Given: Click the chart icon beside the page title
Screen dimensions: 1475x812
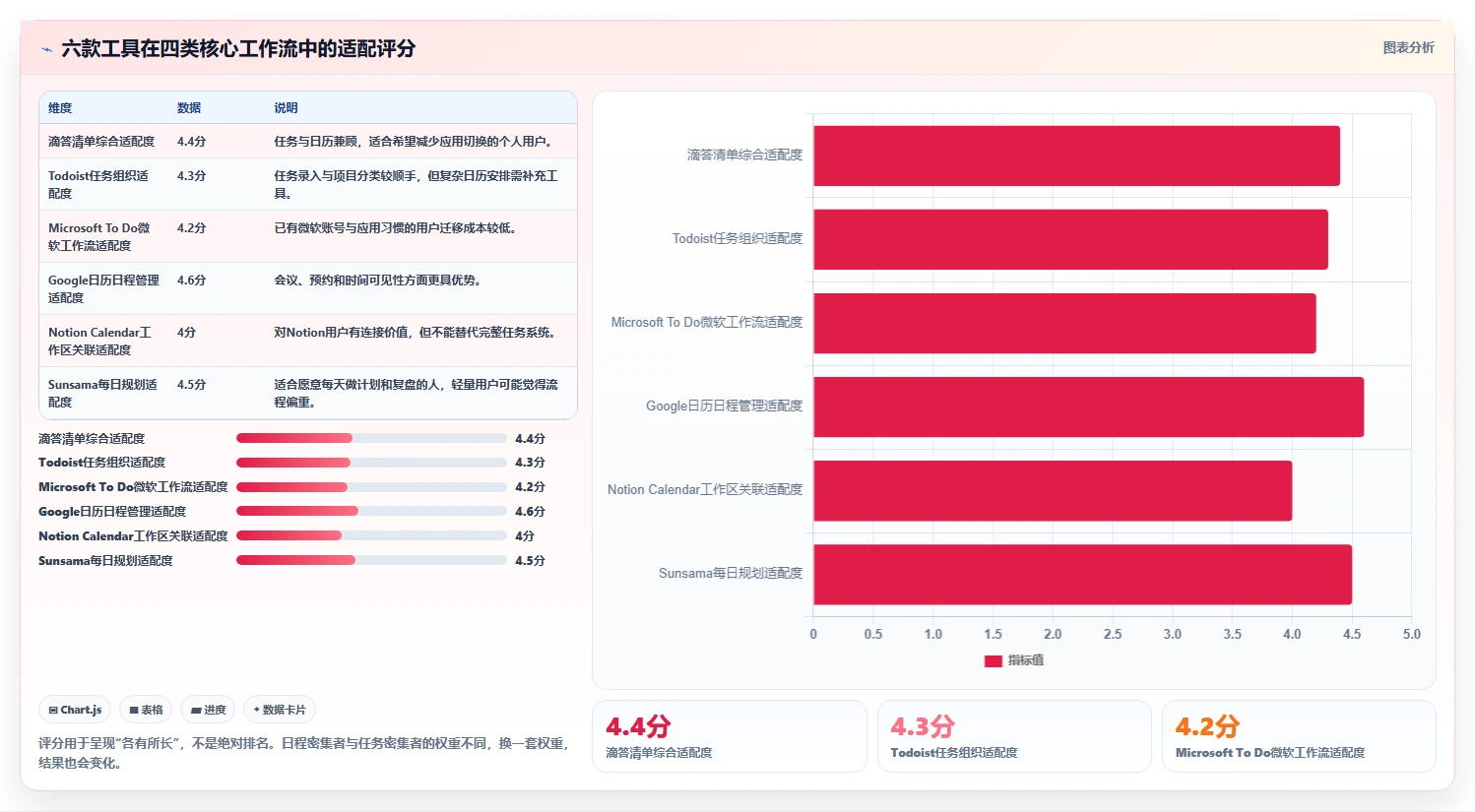Looking at the screenshot, I should 46,48.
